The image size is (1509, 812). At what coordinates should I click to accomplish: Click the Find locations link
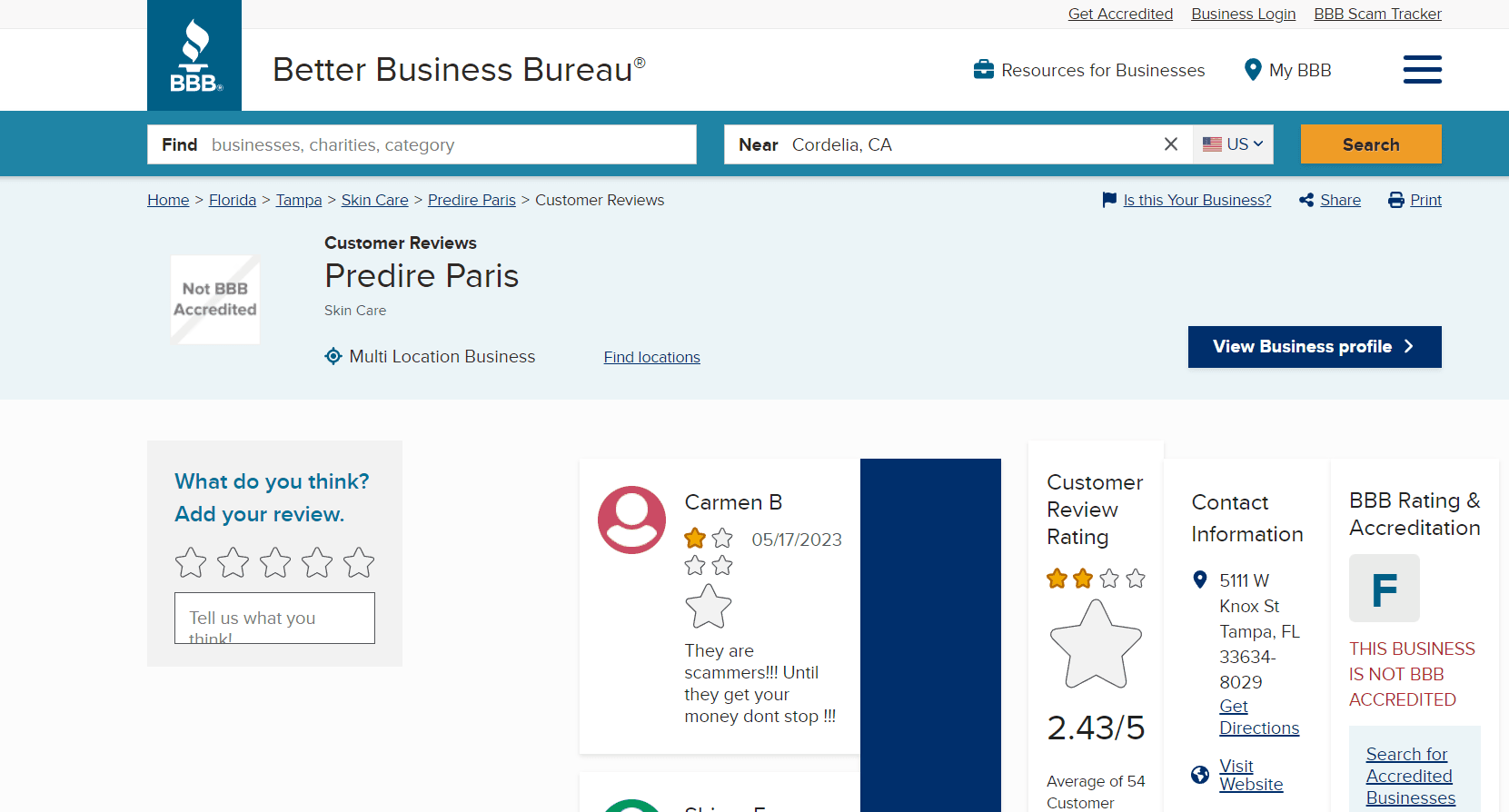tap(651, 357)
